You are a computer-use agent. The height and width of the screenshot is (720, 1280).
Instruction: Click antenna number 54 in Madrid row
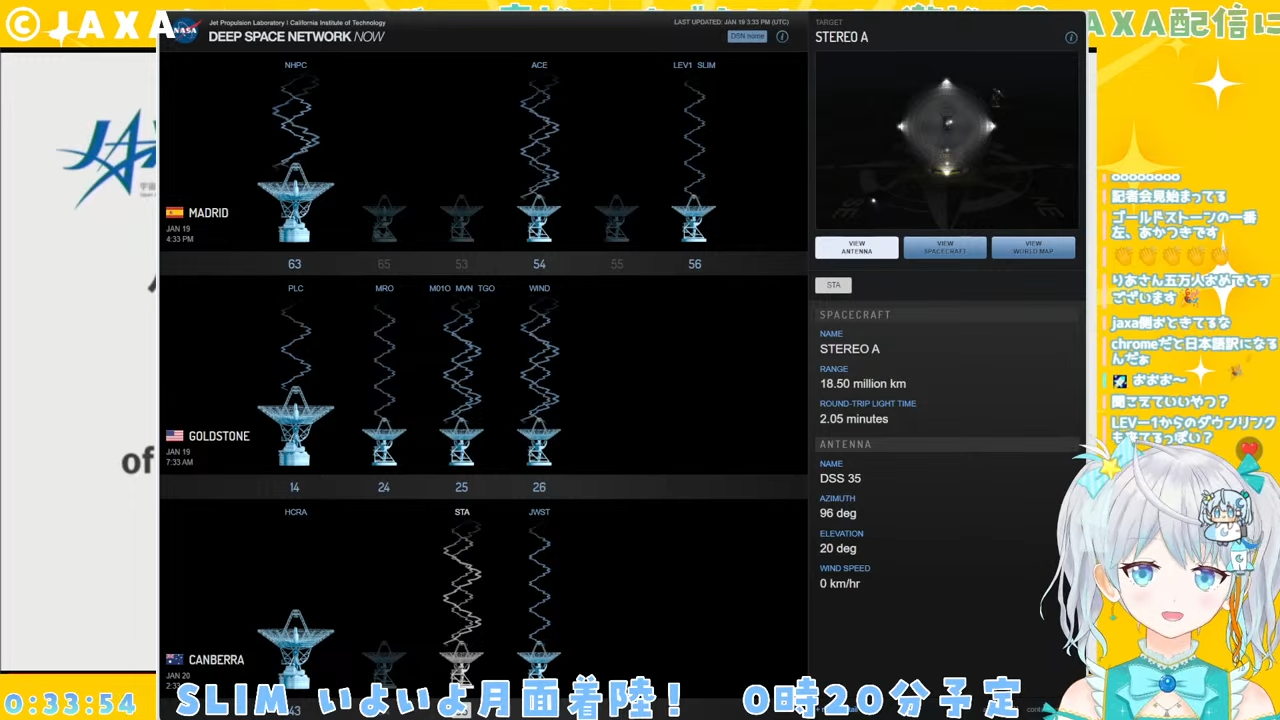pyautogui.click(x=539, y=264)
